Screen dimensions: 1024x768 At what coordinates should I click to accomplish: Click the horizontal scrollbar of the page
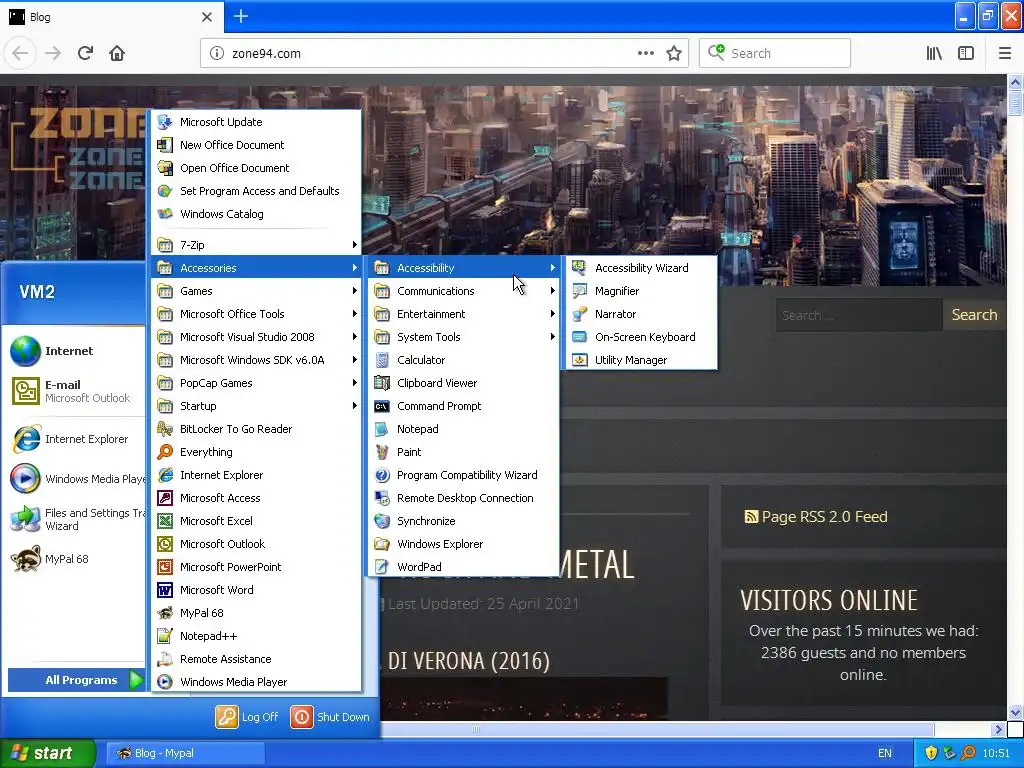[x=656, y=729]
